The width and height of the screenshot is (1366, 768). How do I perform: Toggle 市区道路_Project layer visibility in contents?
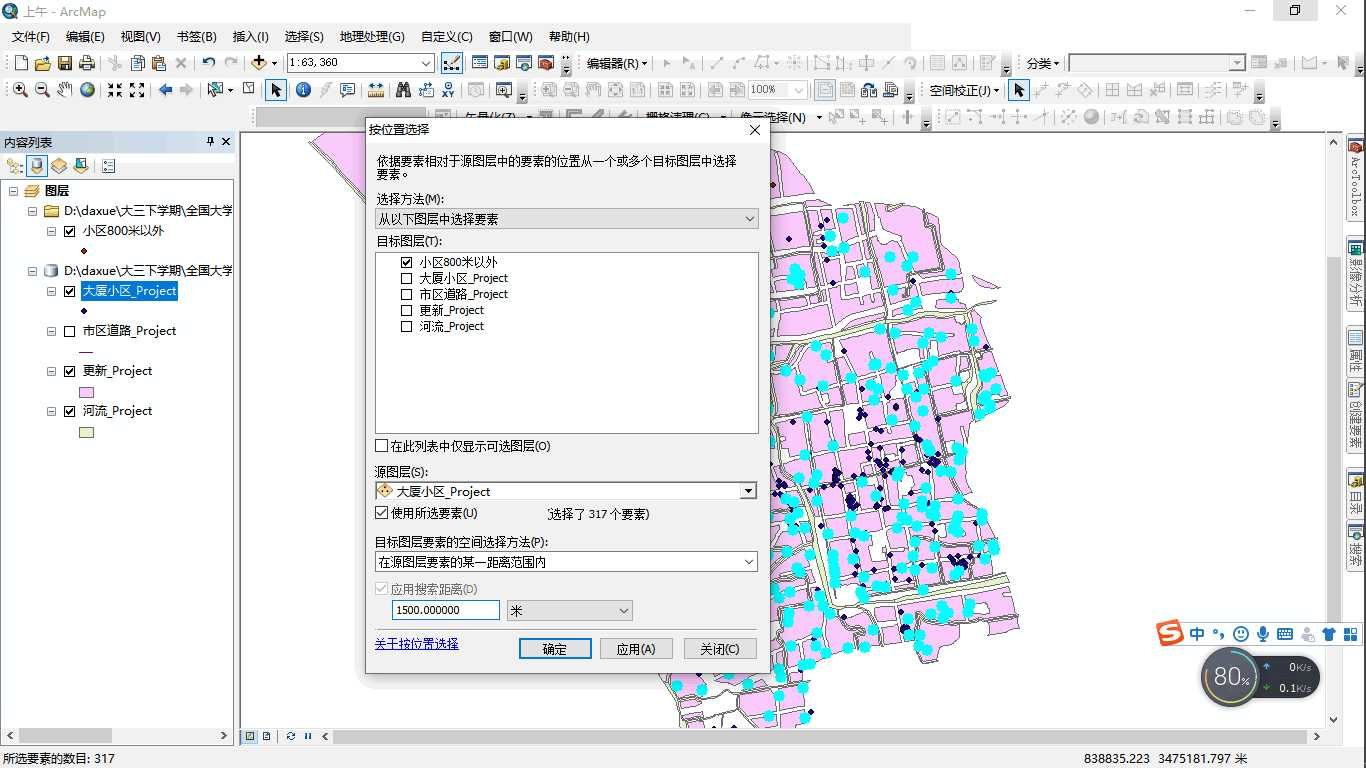pyautogui.click(x=69, y=331)
